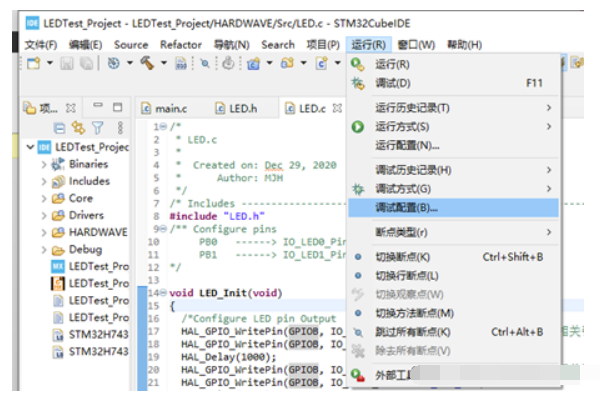Select 运行(R) in the run menu
Viewport: 604px width, 415px height.
point(453,64)
